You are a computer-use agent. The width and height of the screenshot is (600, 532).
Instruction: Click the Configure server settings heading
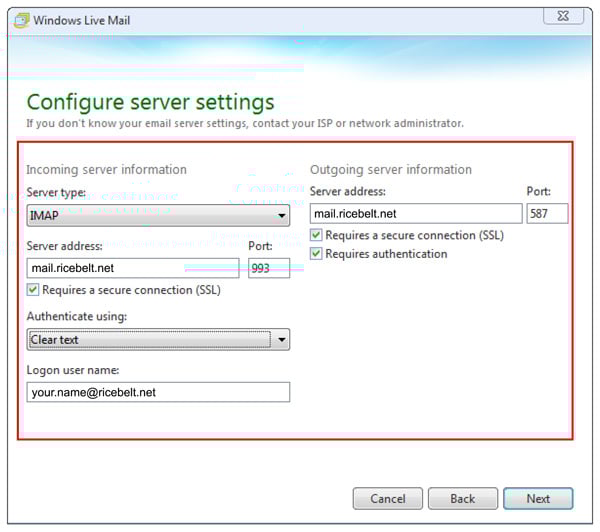150,102
